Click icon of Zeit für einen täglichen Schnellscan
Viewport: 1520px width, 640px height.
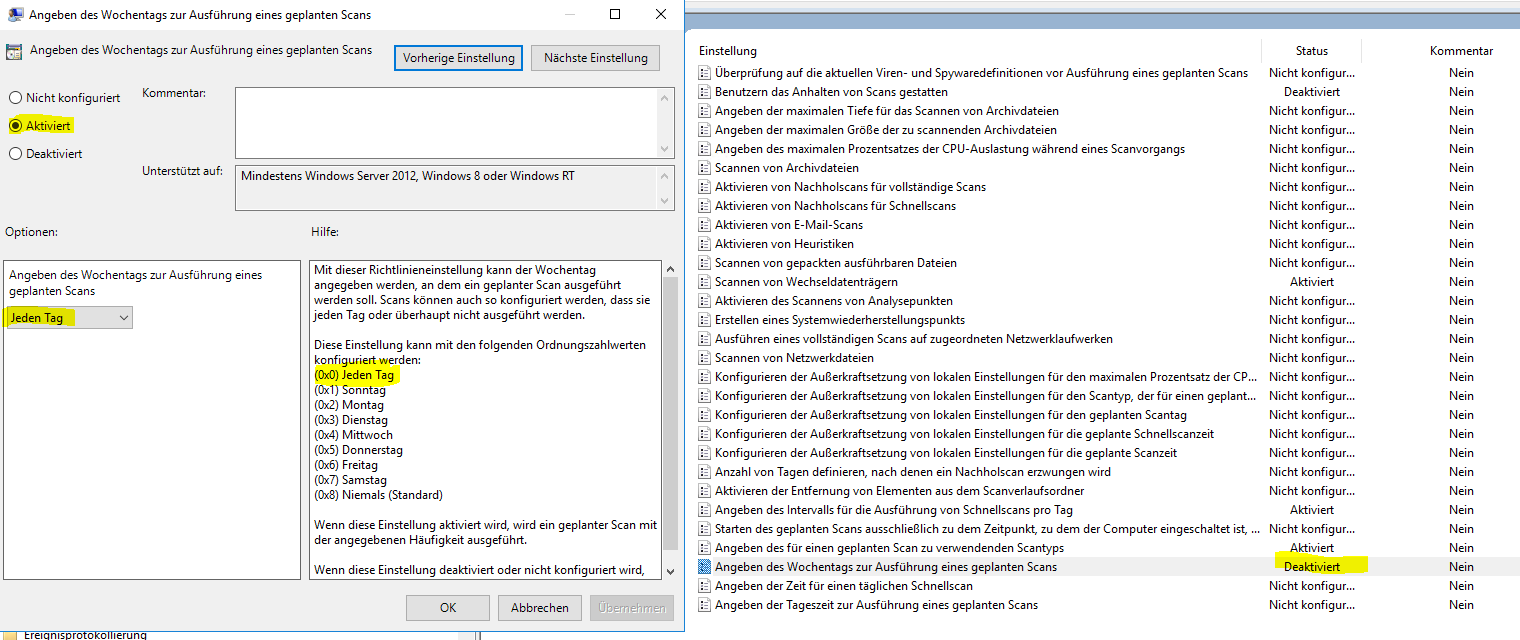704,586
